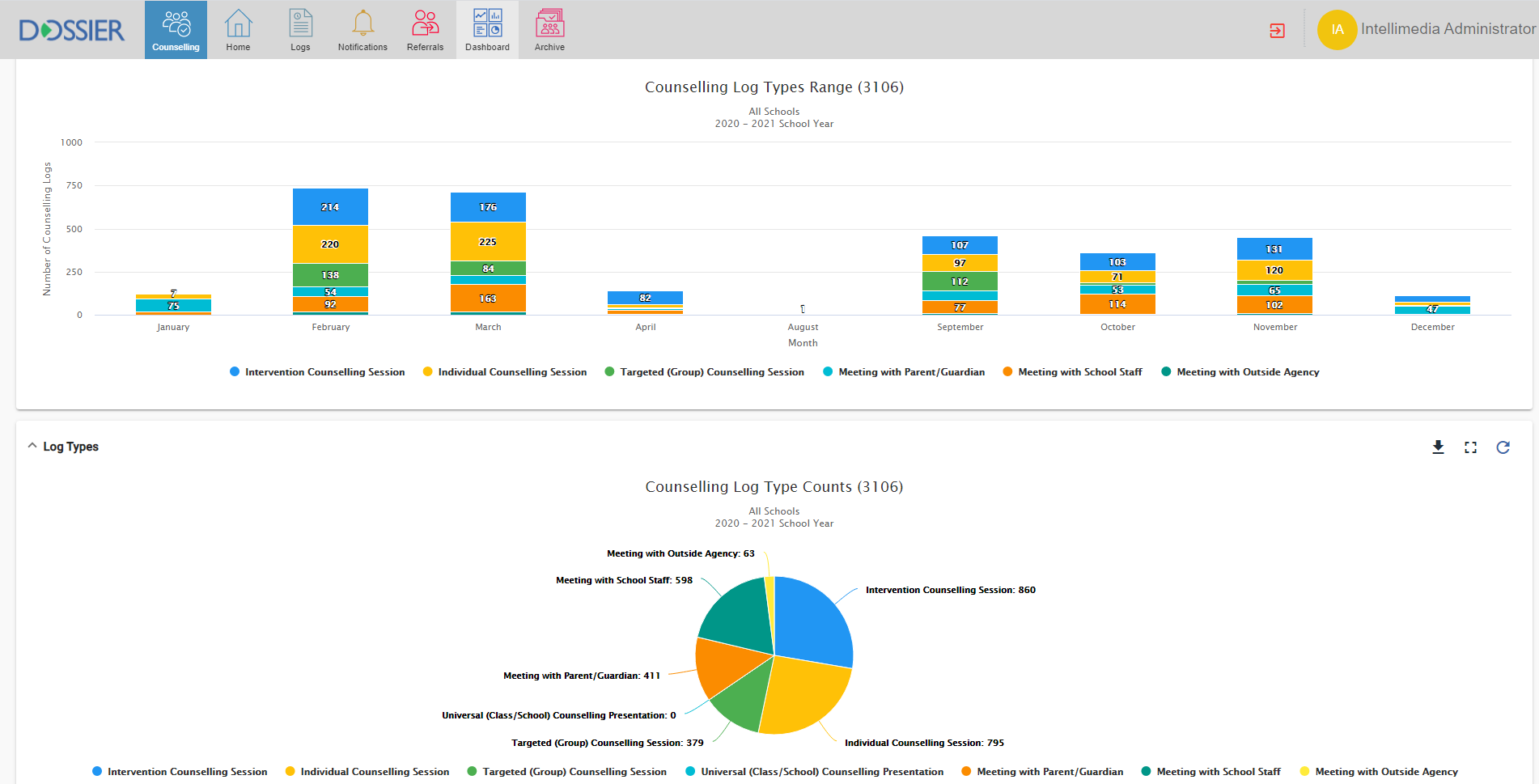
Task: Collapse the Log Types section chevron
Action: click(32, 446)
